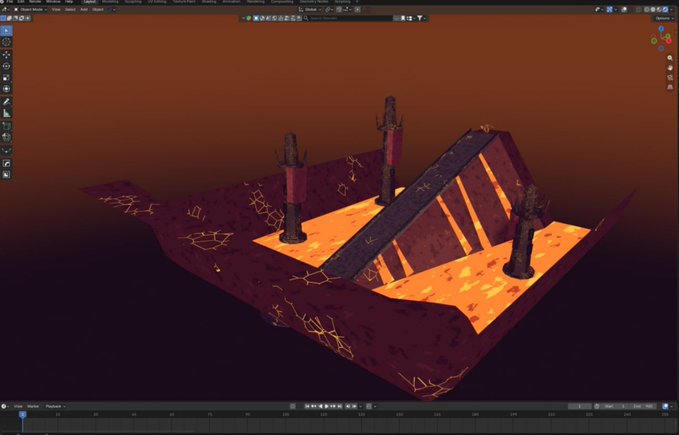
Task: Open the viewport View menu
Action: tap(56, 9)
